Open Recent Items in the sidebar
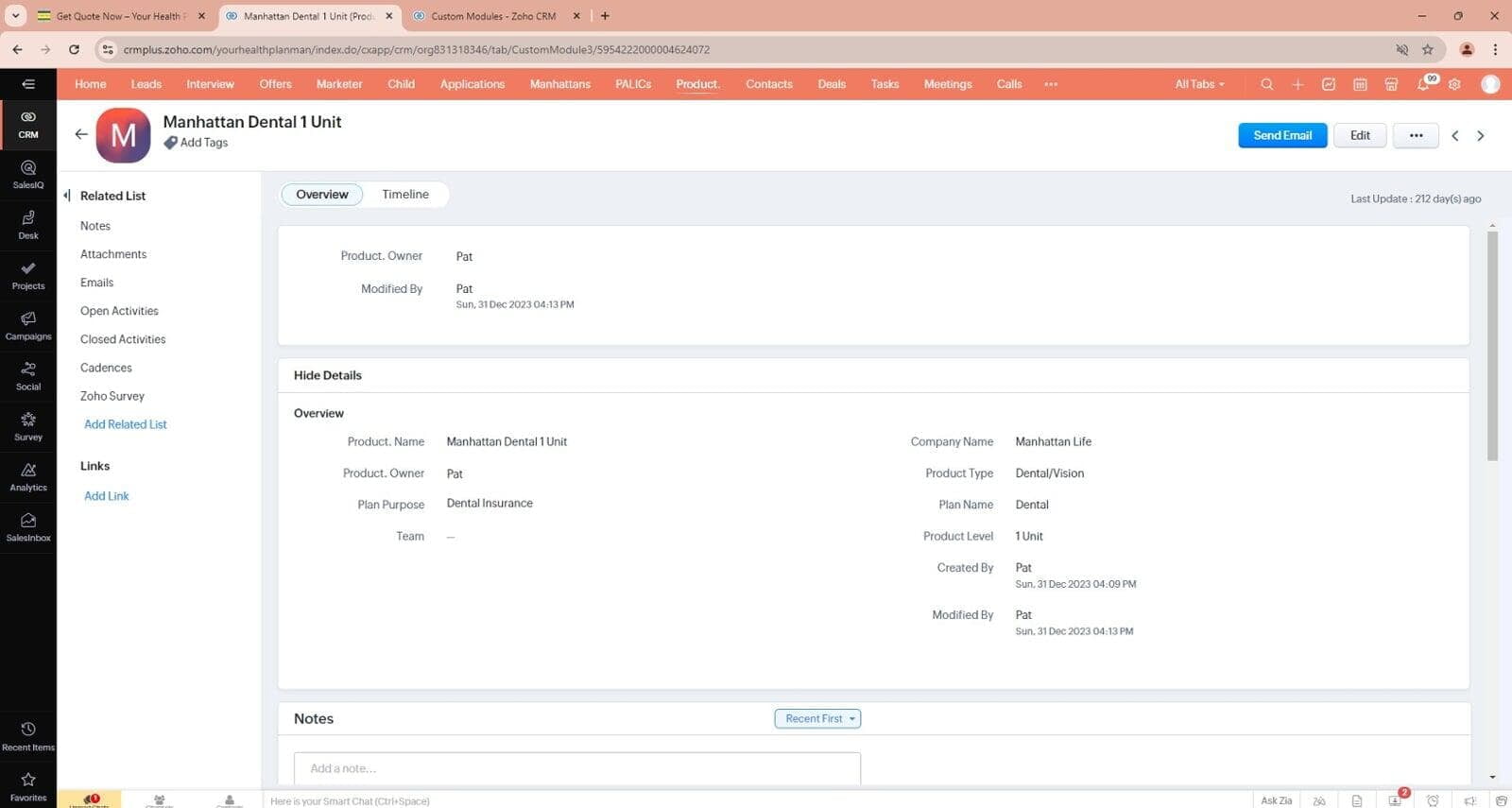 tap(28, 737)
